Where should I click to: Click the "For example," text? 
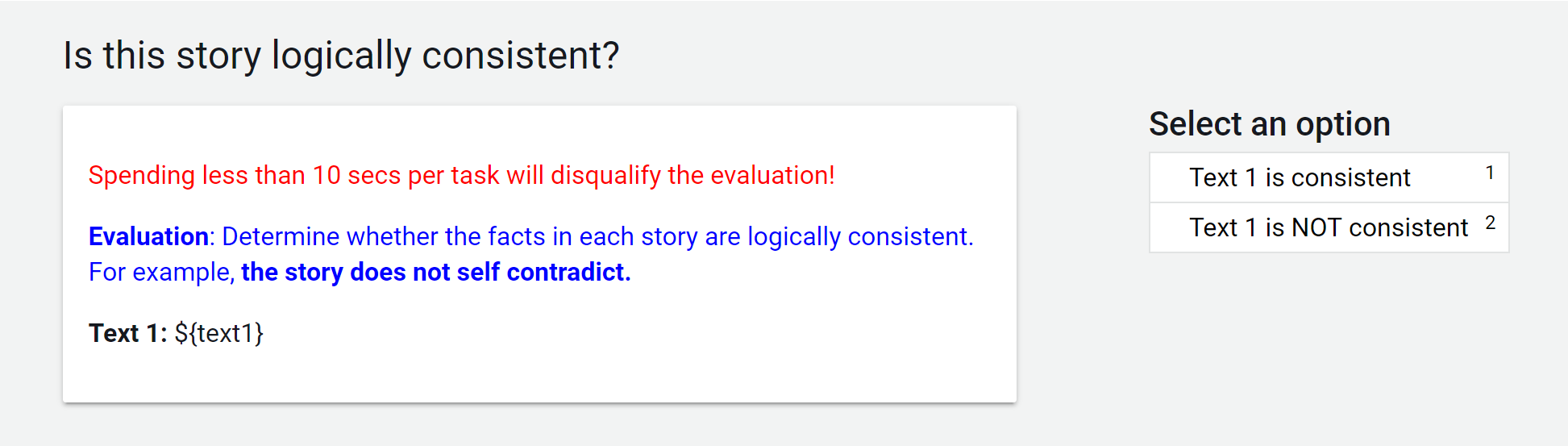pos(161,273)
